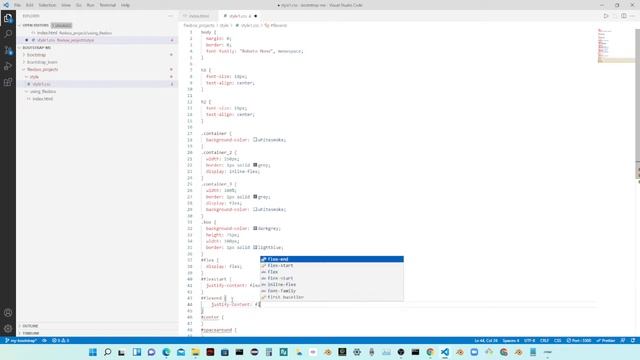Click the lightblue color swatch
640x360 pixels.
(x=255, y=247)
